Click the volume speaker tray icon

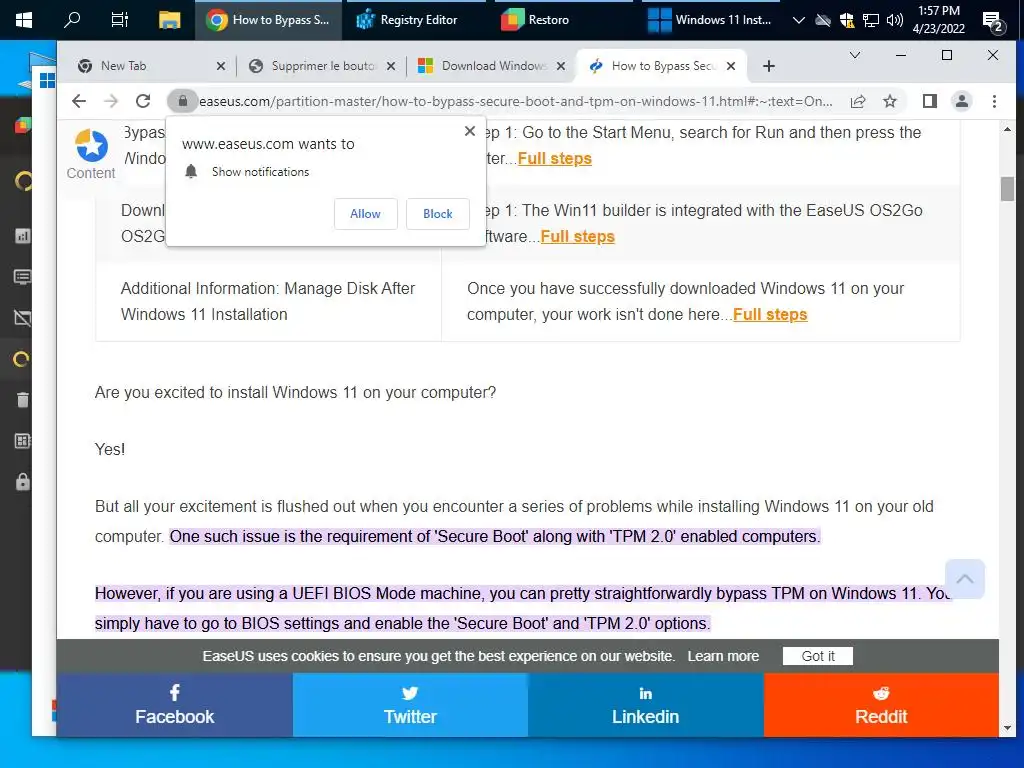coord(895,20)
